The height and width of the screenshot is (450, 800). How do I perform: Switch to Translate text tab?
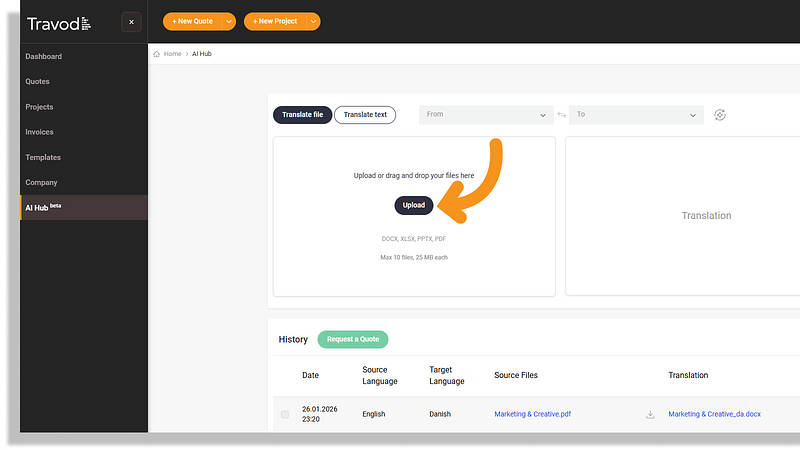click(x=365, y=115)
